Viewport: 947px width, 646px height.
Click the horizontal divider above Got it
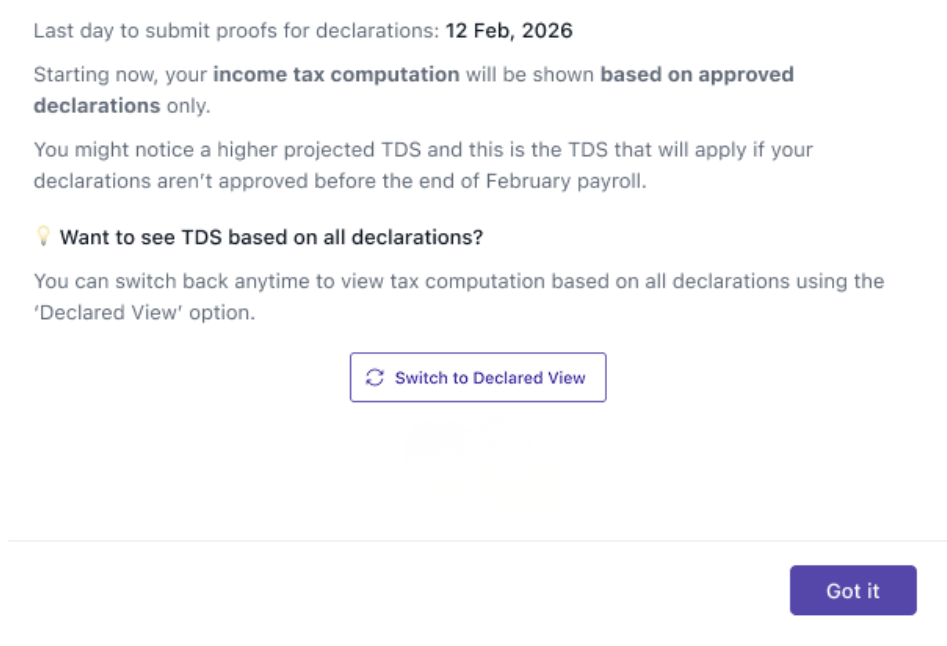476,541
